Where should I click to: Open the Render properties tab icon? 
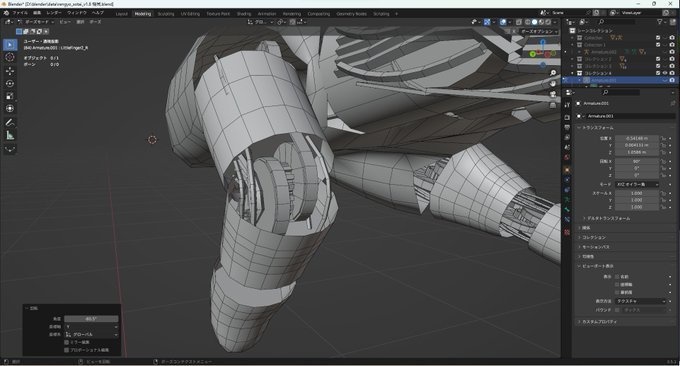coord(567,118)
